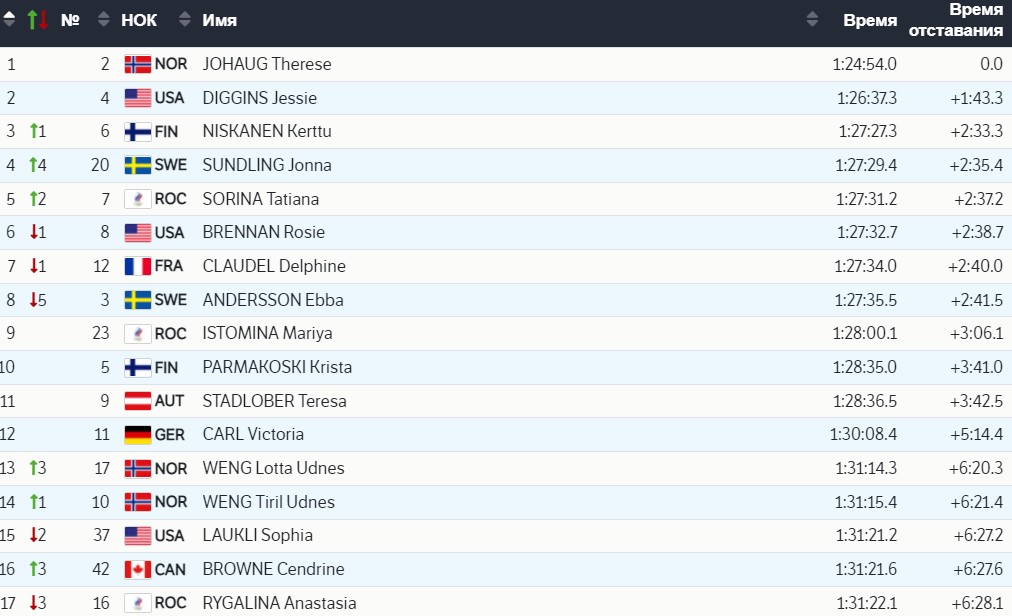The image size is (1012, 616).
Task: Click the Время отставания column header
Action: [955, 20]
